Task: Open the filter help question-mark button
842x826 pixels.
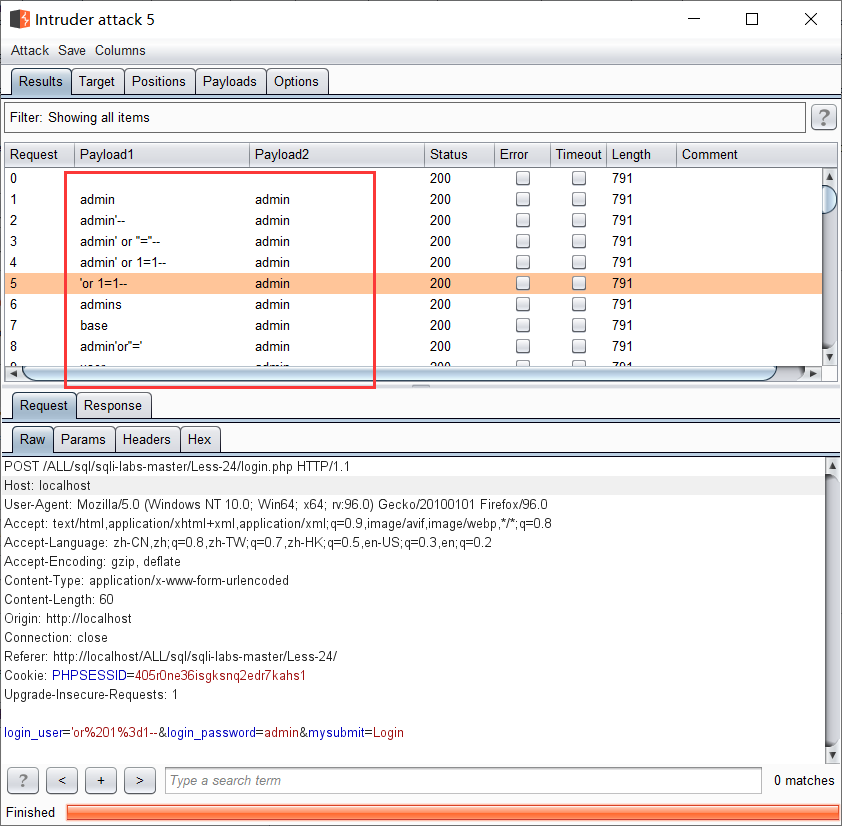Action: point(823,117)
